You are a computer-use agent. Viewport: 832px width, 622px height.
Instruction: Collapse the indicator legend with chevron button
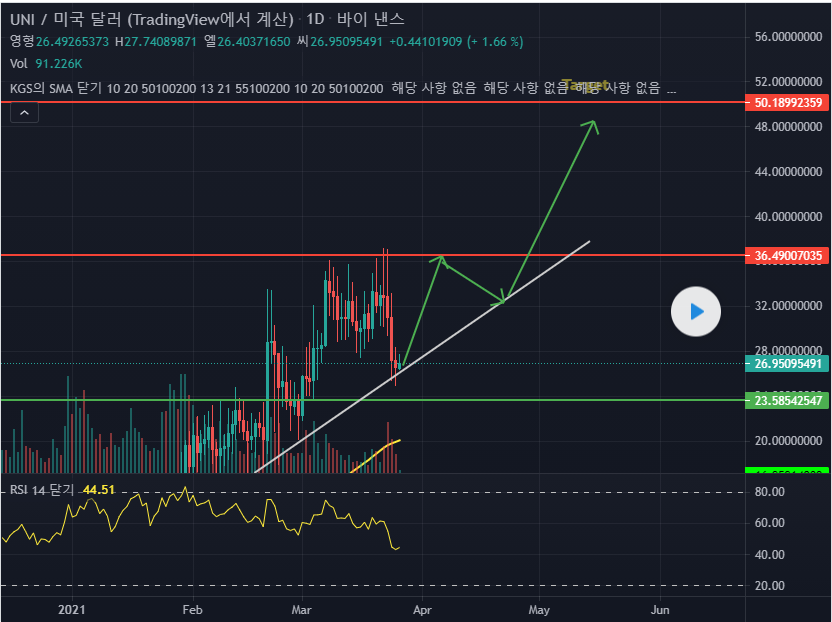pyautogui.click(x=24, y=113)
